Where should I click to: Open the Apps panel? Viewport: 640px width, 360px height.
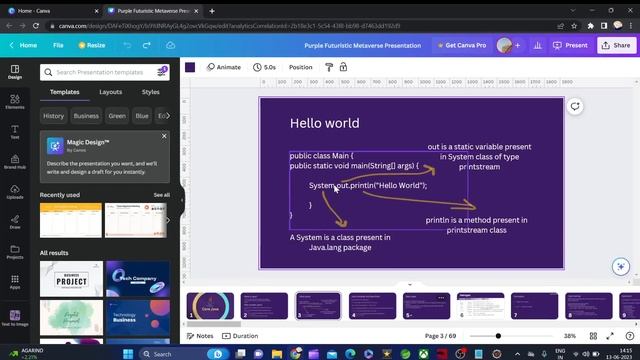15,282
